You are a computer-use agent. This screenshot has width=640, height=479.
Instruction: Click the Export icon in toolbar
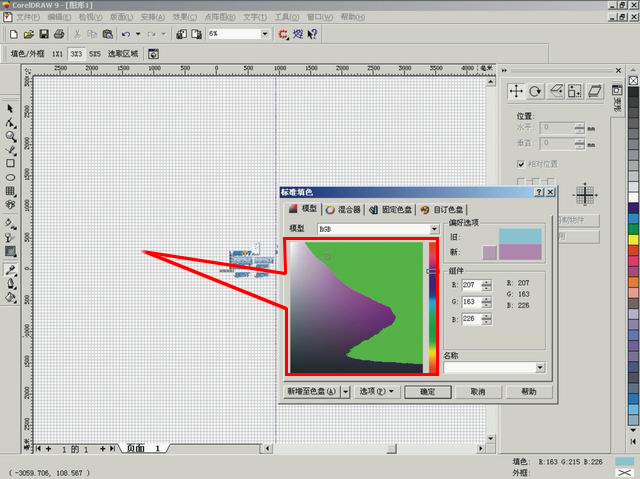pyautogui.click(x=197, y=34)
